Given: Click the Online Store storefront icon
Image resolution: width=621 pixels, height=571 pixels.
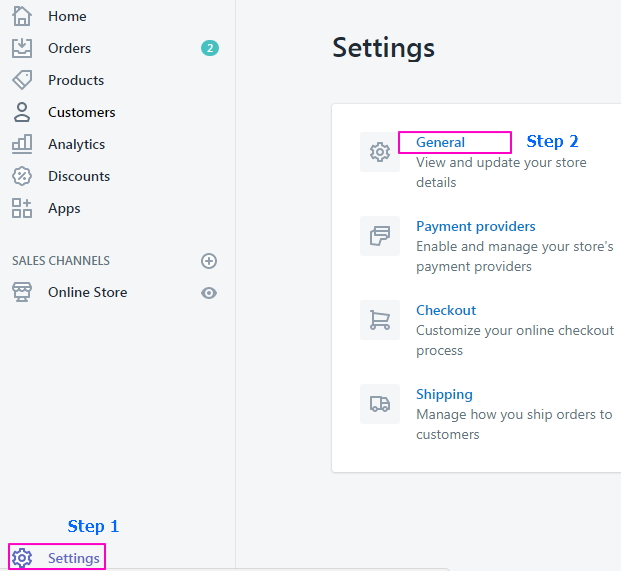Looking at the screenshot, I should [22, 292].
